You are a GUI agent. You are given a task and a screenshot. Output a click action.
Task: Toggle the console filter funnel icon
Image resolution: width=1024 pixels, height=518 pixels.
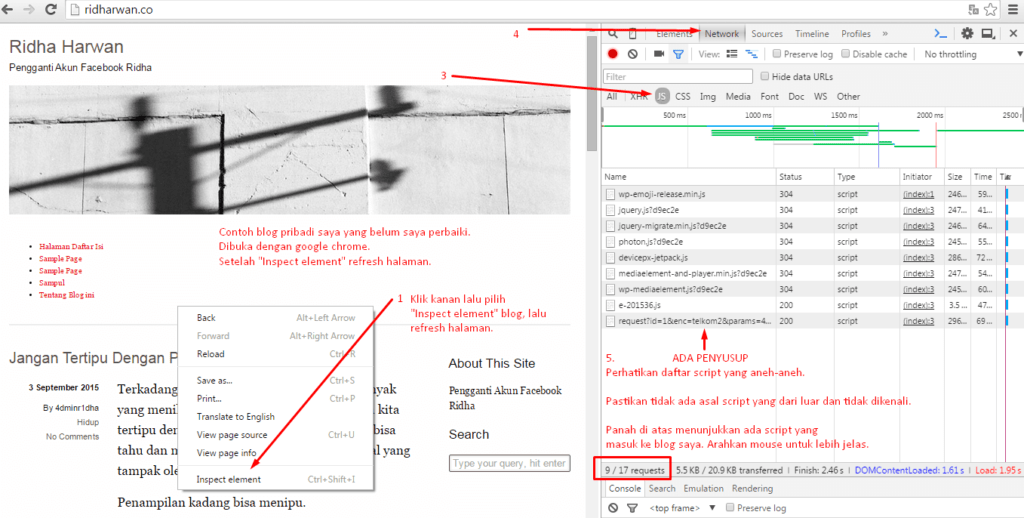[632, 508]
